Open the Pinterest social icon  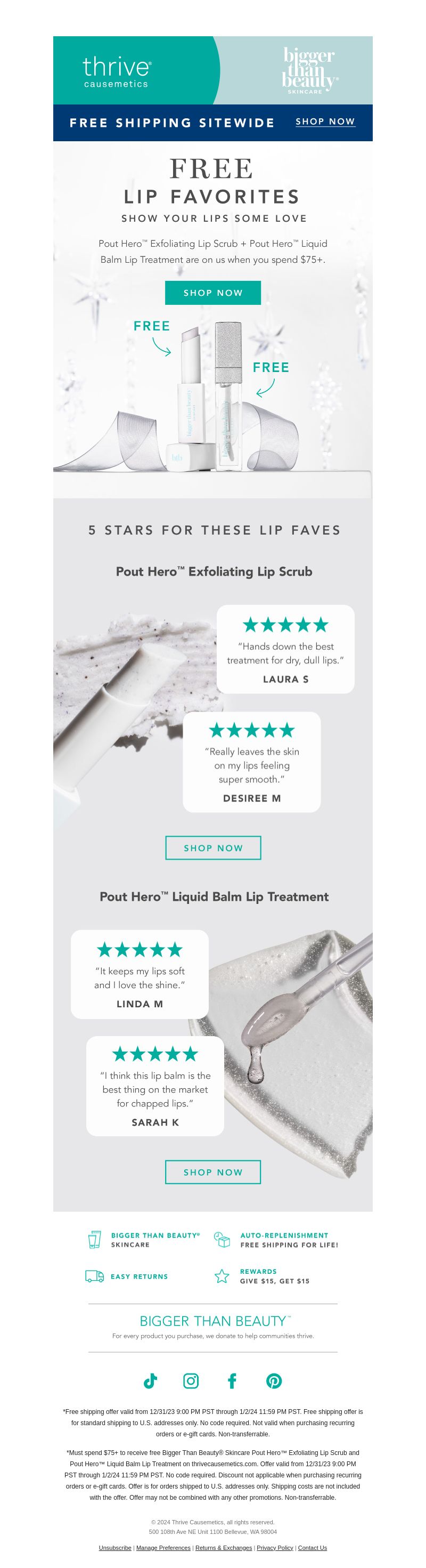(x=274, y=1380)
